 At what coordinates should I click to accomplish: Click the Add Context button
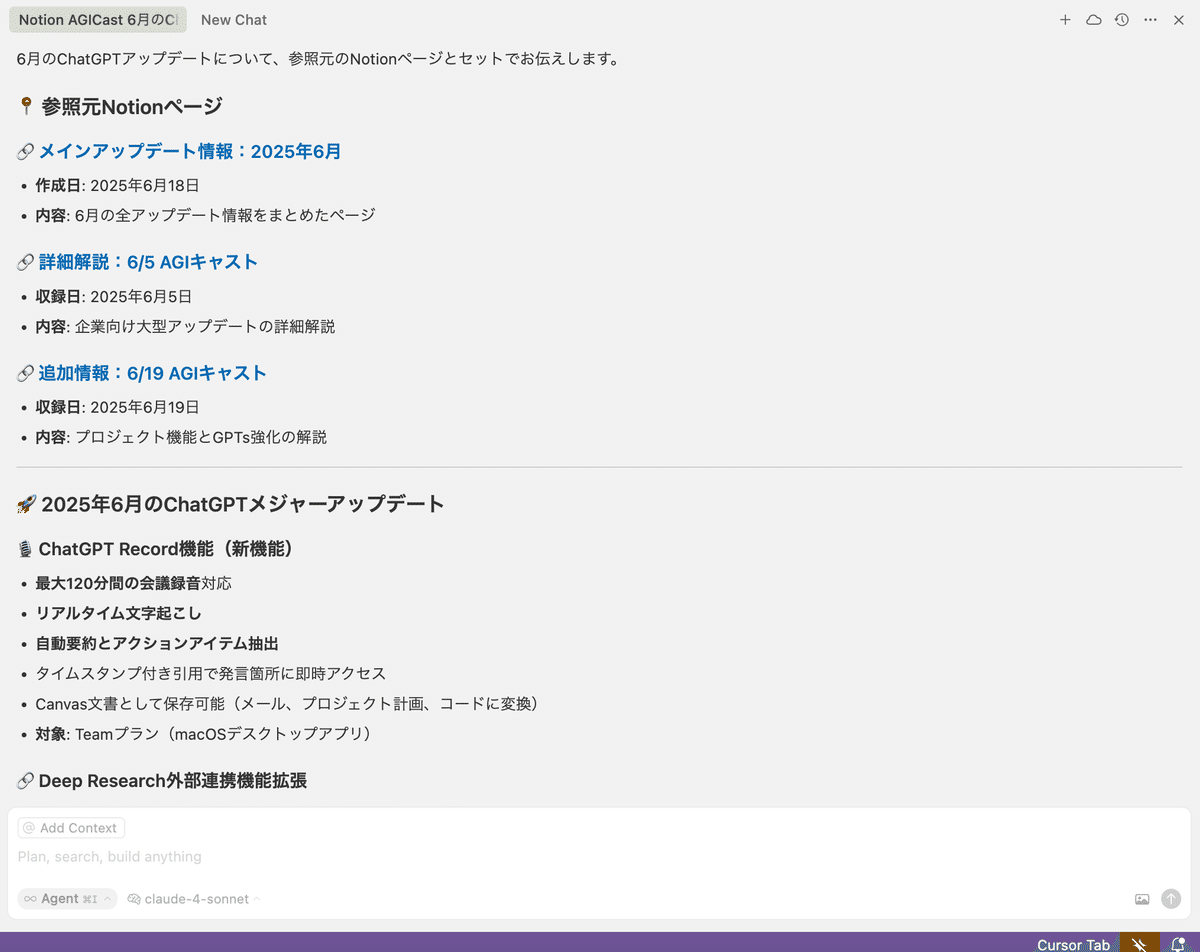pos(72,828)
